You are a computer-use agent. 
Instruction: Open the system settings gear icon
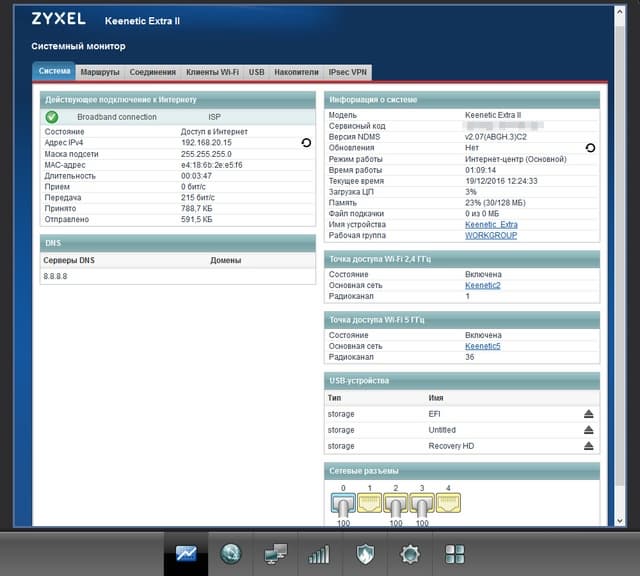pyautogui.click(x=410, y=554)
